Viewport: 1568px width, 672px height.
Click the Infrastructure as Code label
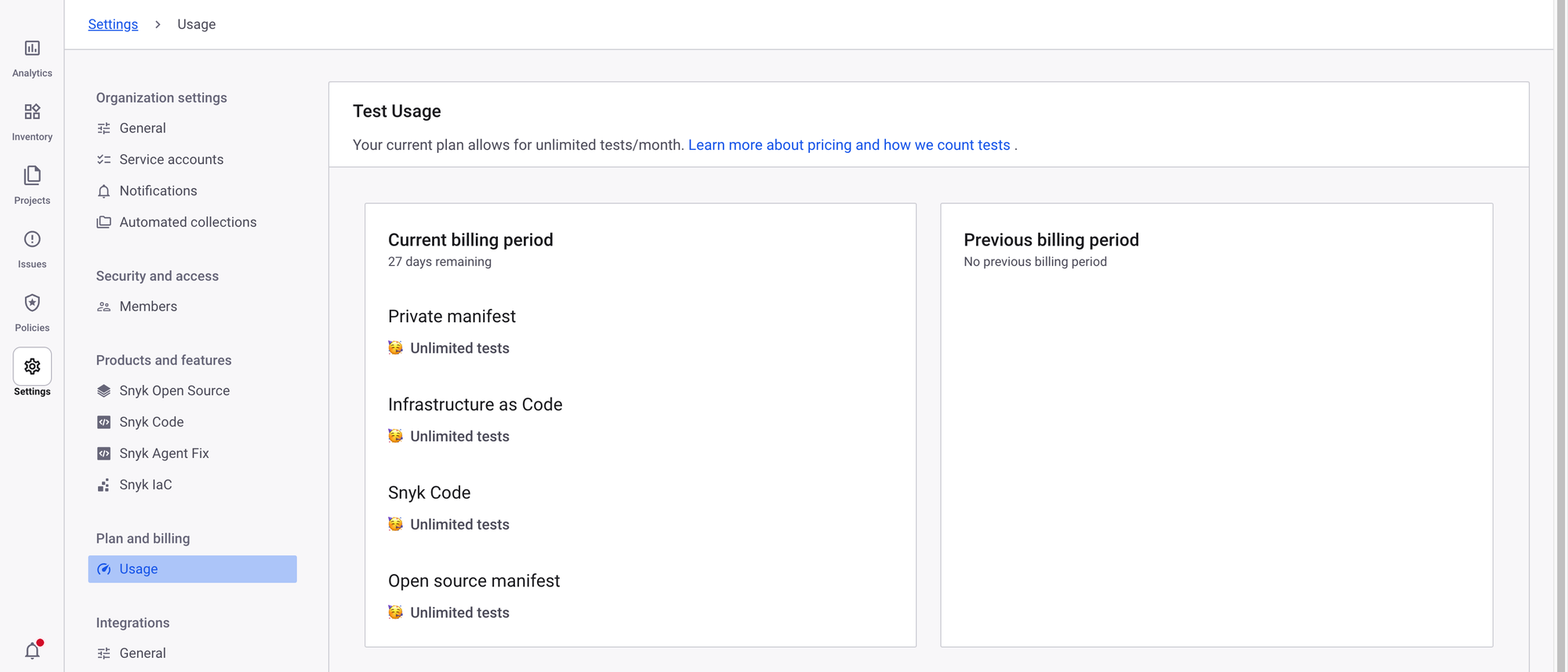tap(475, 405)
